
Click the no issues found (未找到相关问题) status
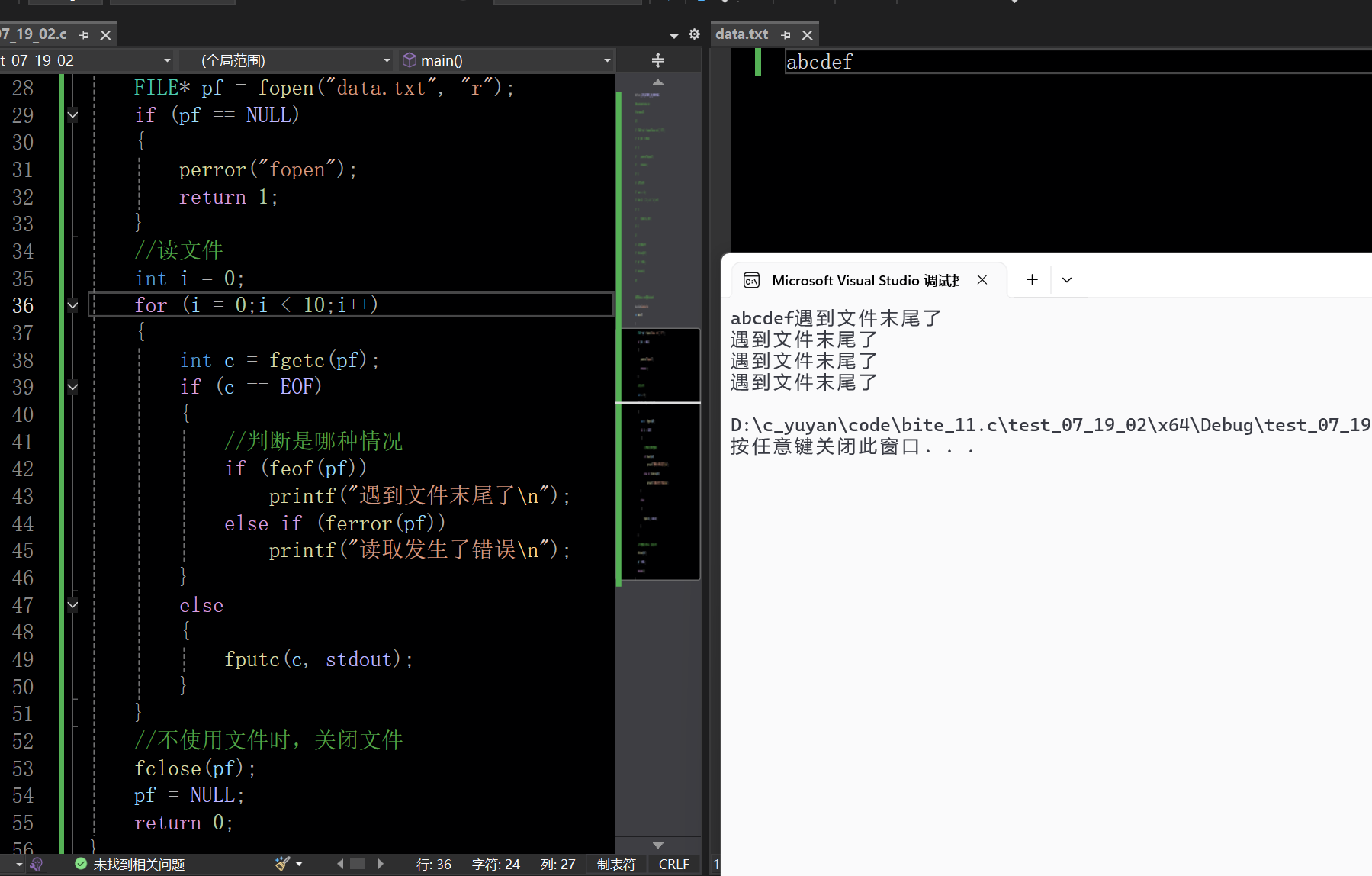point(139,865)
